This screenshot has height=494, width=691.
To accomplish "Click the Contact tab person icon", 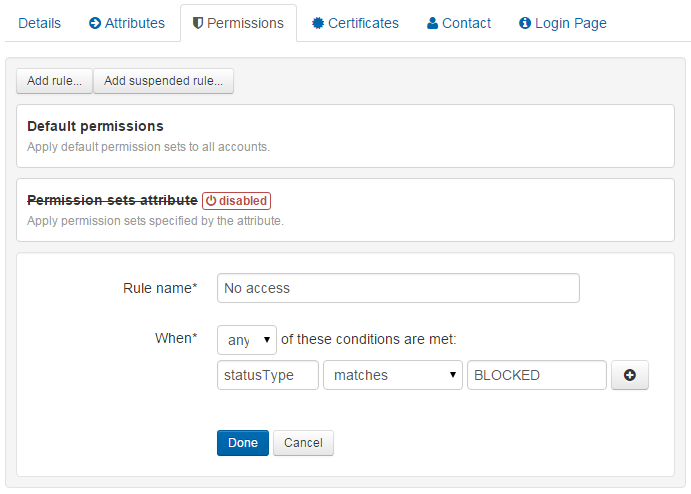I will pos(432,23).
